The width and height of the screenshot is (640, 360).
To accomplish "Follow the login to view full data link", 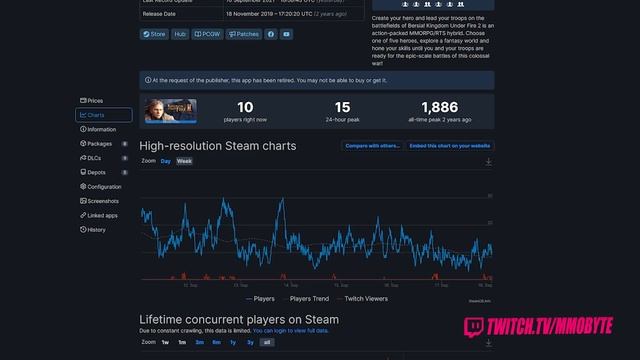I will coord(290,331).
